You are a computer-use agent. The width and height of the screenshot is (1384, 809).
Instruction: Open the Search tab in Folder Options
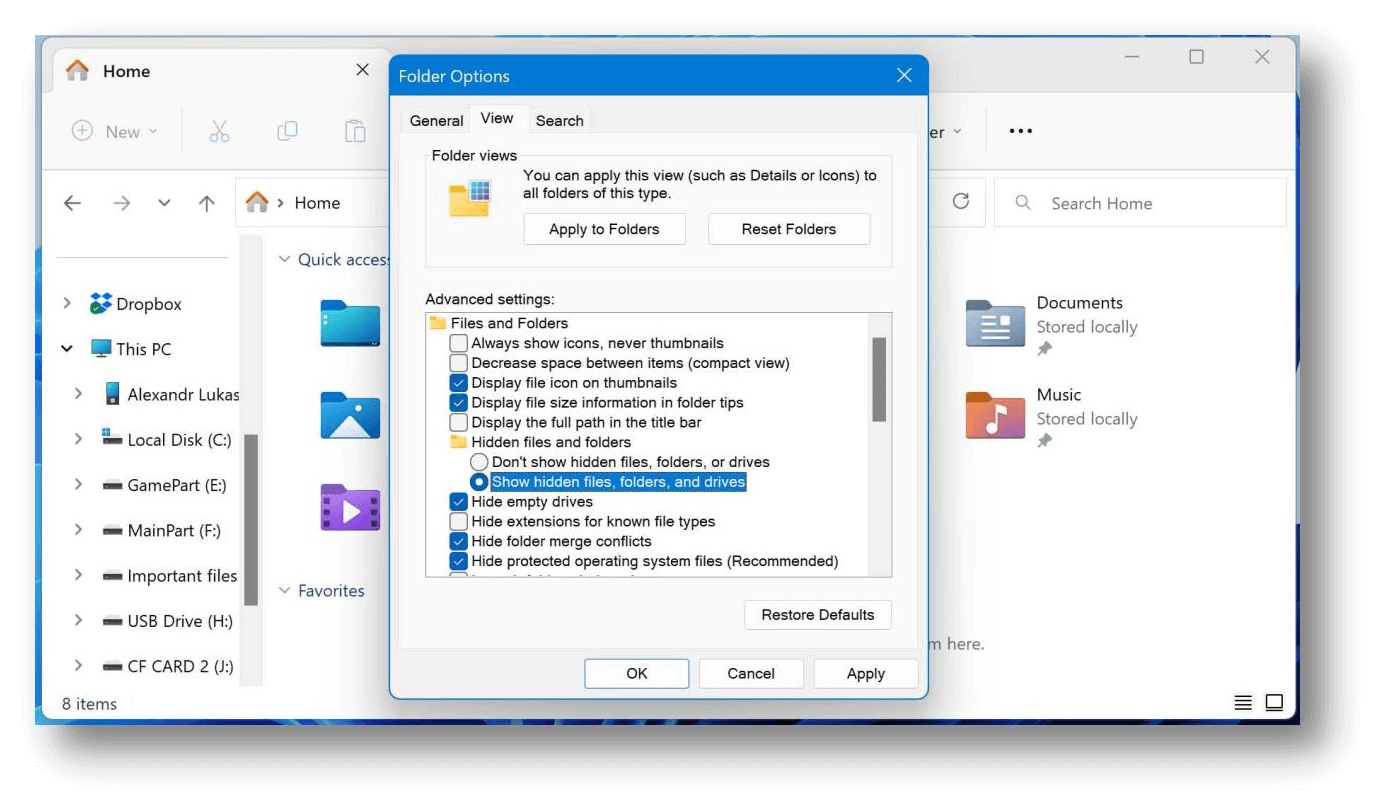point(559,120)
